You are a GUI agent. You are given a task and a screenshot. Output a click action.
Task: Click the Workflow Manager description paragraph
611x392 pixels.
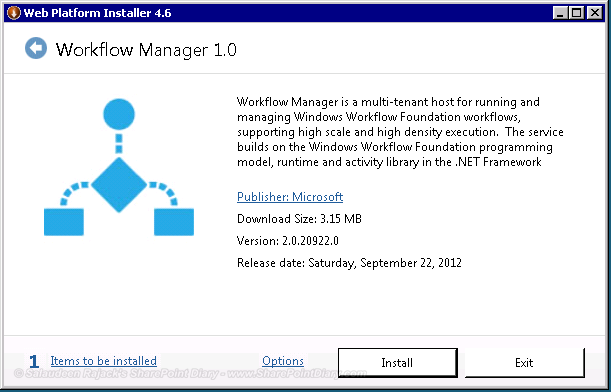pos(400,132)
